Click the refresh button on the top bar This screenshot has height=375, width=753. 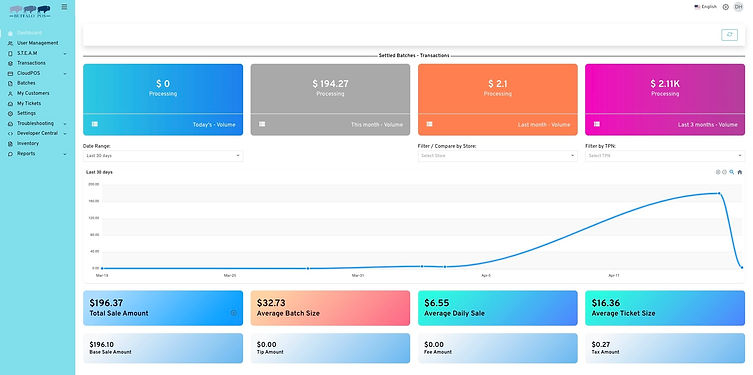click(729, 35)
